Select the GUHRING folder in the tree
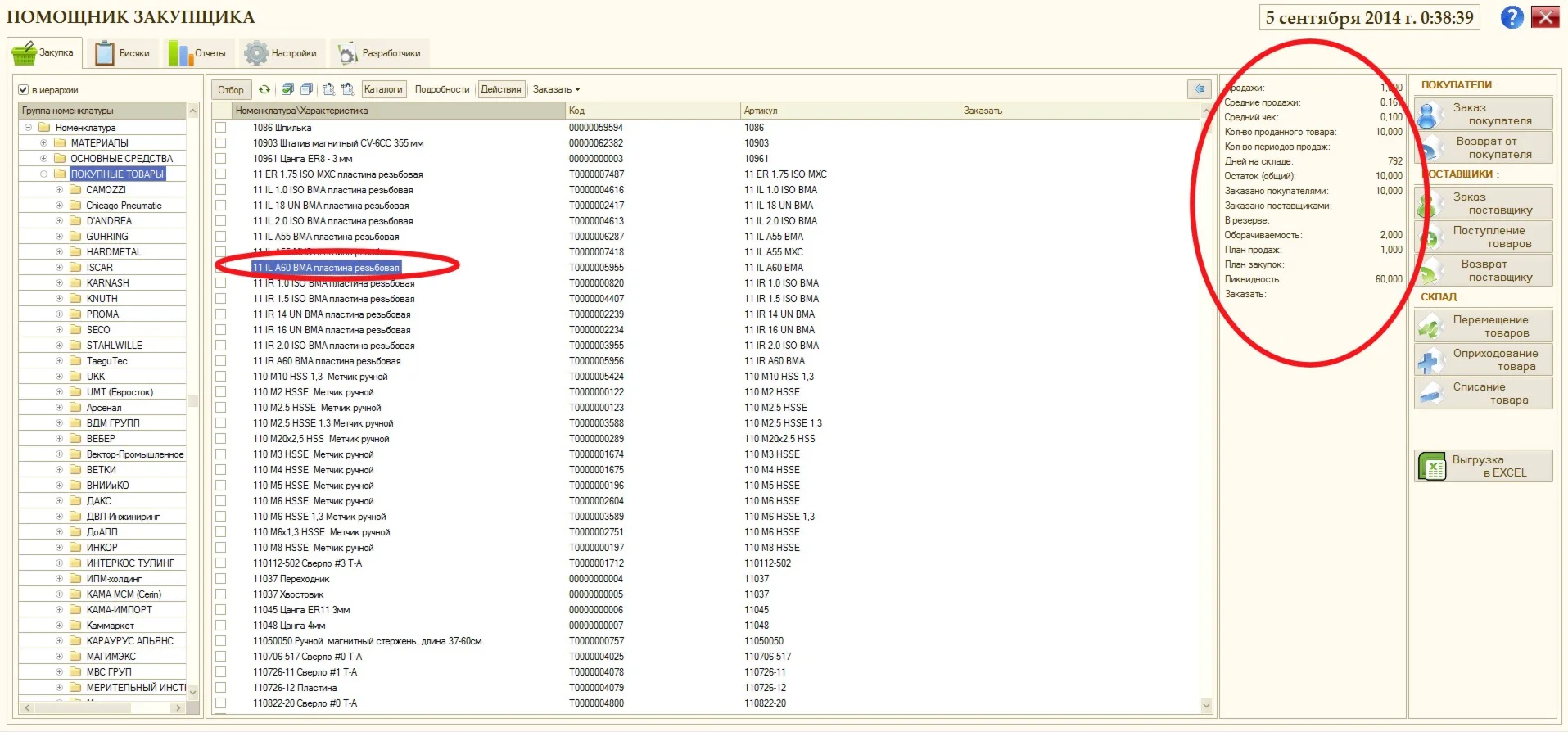The width and height of the screenshot is (1568, 732). (x=107, y=237)
